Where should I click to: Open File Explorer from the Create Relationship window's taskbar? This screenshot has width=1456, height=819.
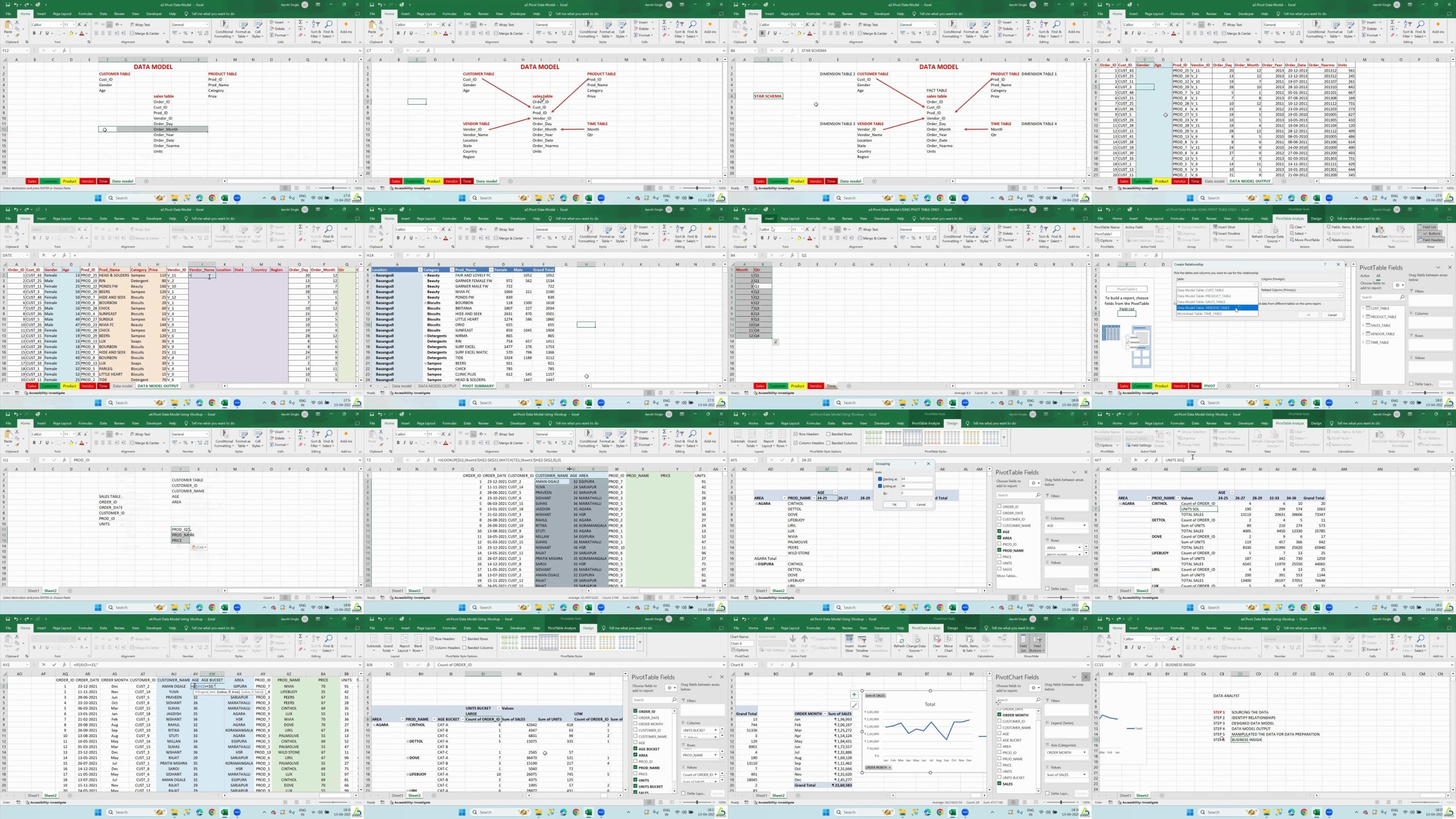click(1267, 402)
